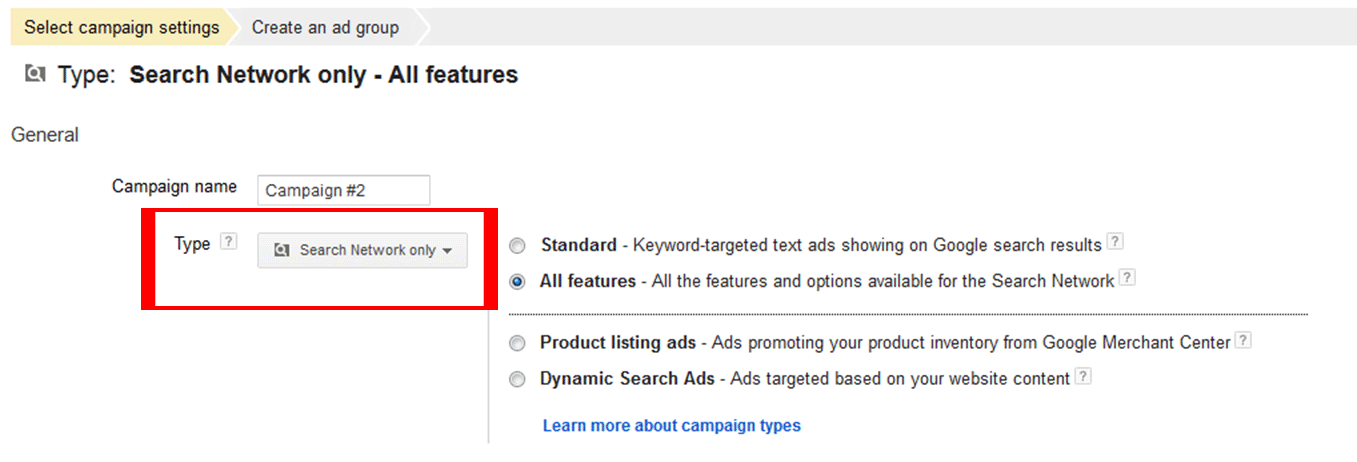
Task: Choose the Product listing ads radio option
Action: (x=517, y=344)
